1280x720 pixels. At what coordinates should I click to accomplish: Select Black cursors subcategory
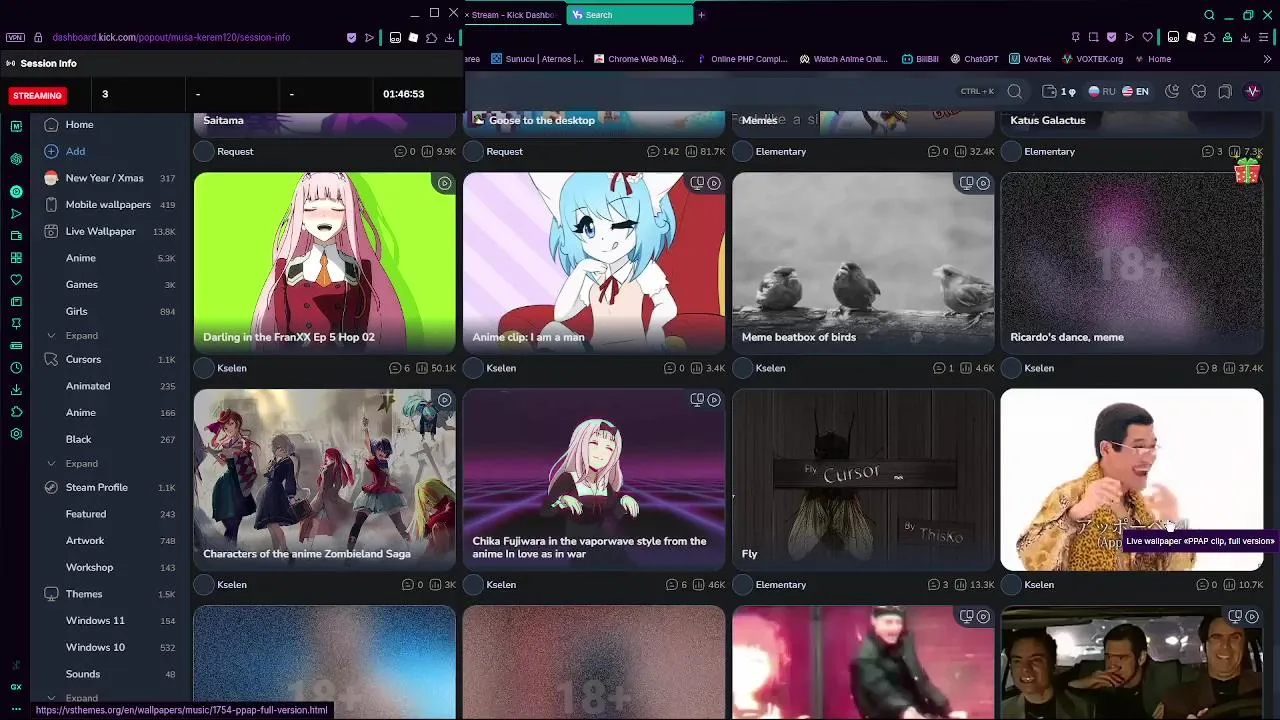pos(78,439)
